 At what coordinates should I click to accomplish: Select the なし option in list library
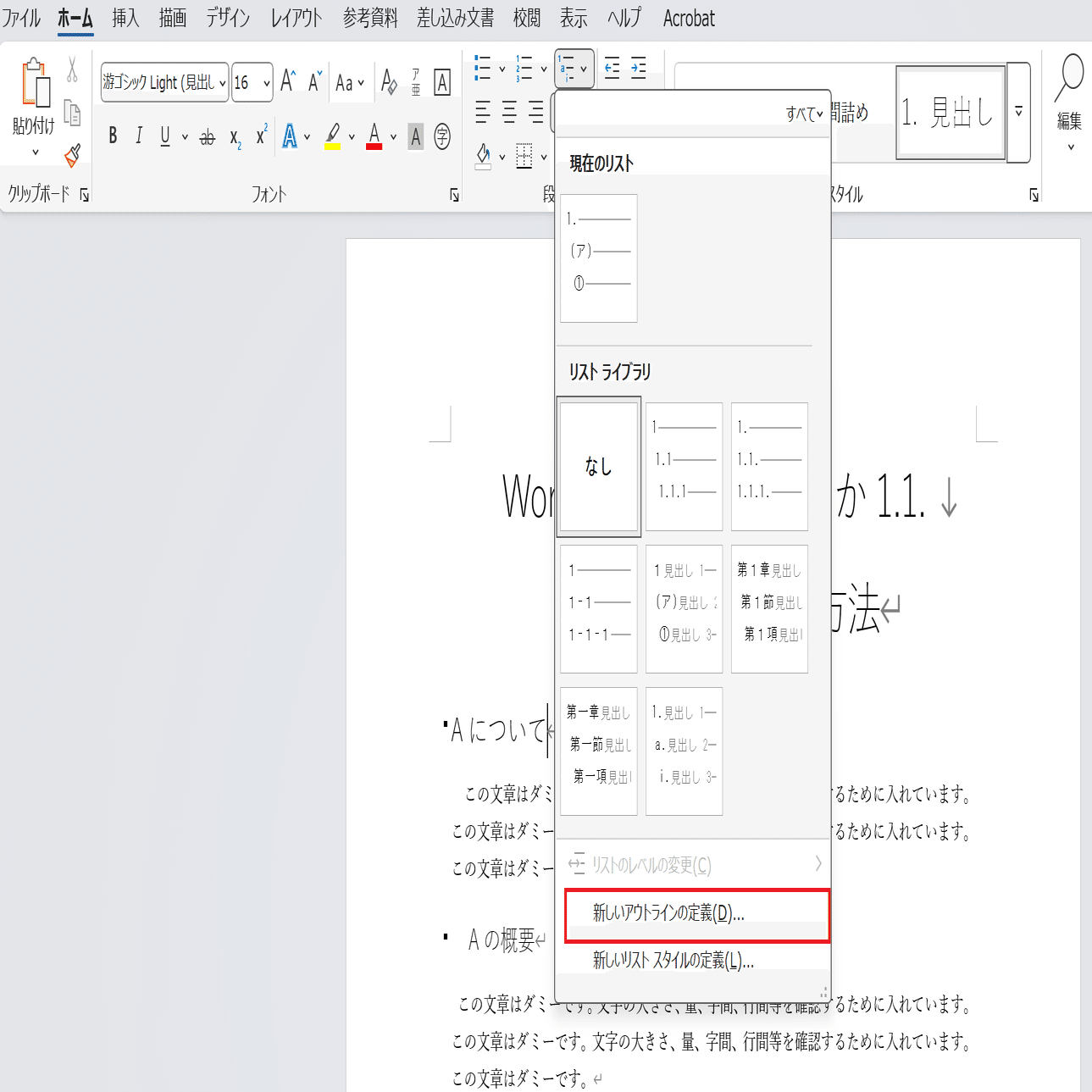tap(598, 467)
